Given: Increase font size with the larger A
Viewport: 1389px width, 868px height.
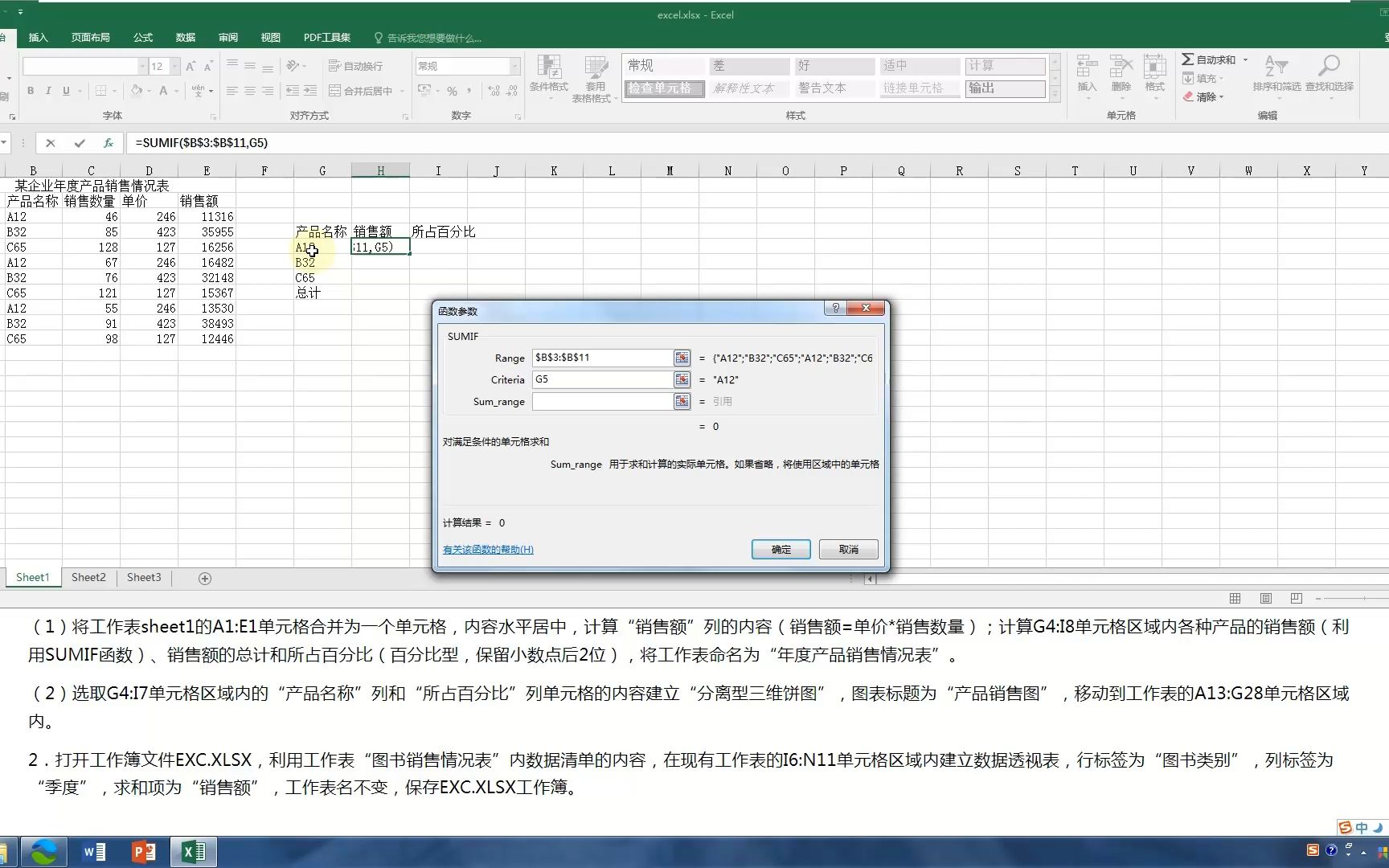Looking at the screenshot, I should point(191,66).
